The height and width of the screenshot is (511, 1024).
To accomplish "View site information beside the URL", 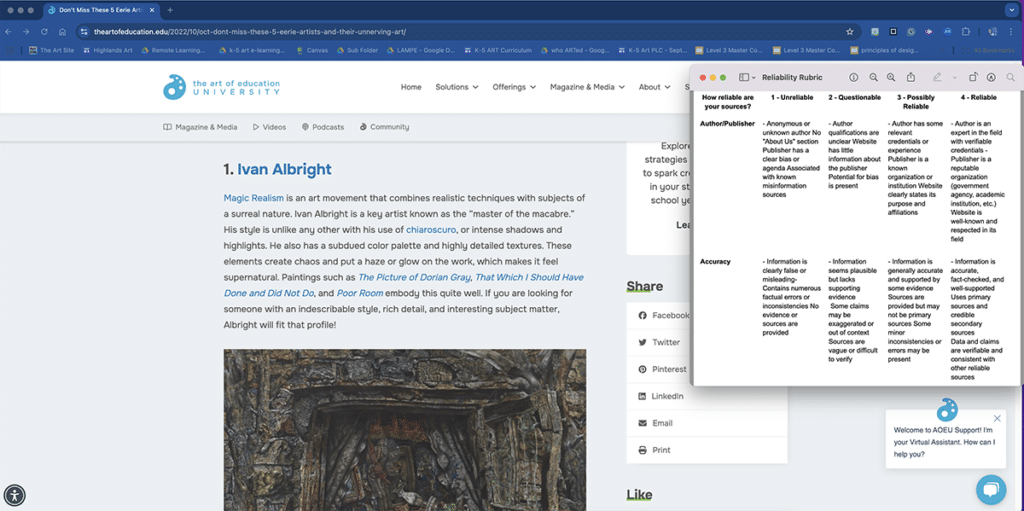I will pos(84,31).
